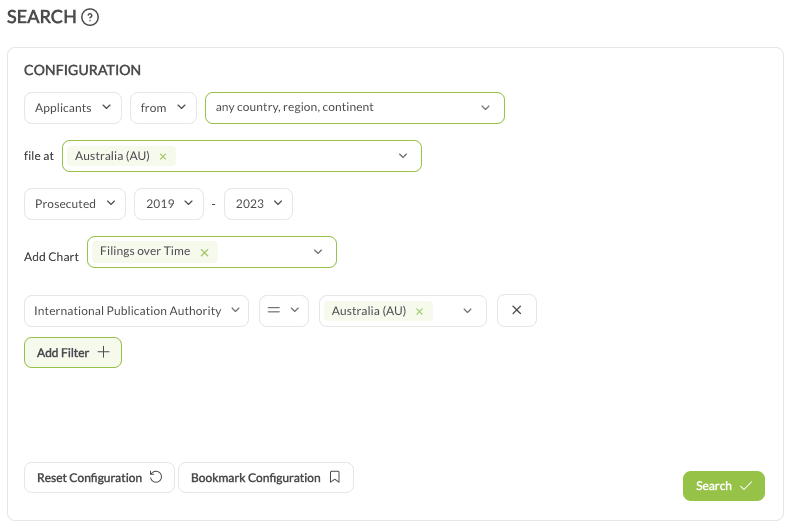
Task: Expand the file at office dropdown arrow
Action: coord(403,156)
